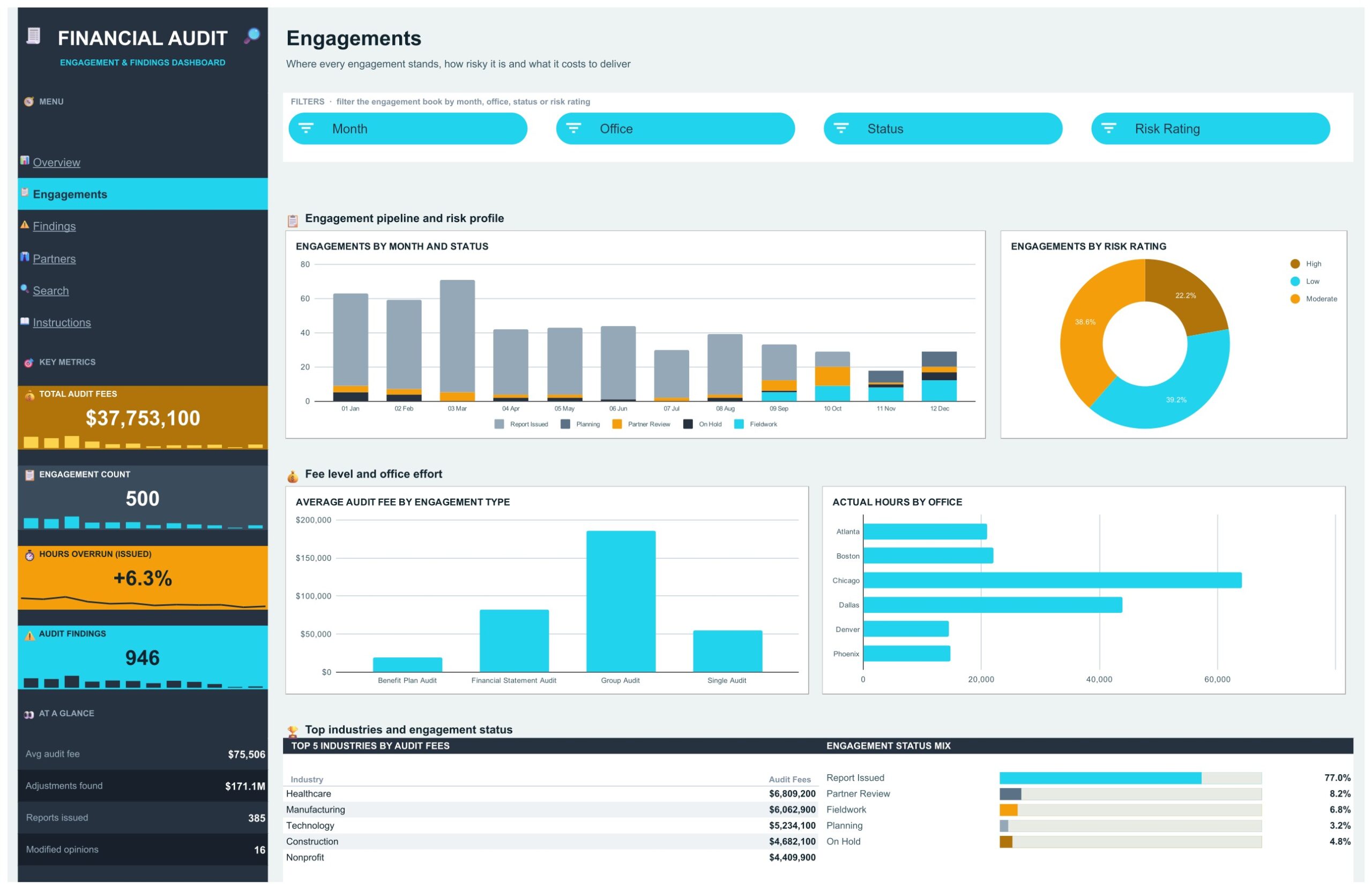The width and height of the screenshot is (1372, 890).
Task: Toggle Planning legend swatch in status chart
Action: click(x=565, y=424)
